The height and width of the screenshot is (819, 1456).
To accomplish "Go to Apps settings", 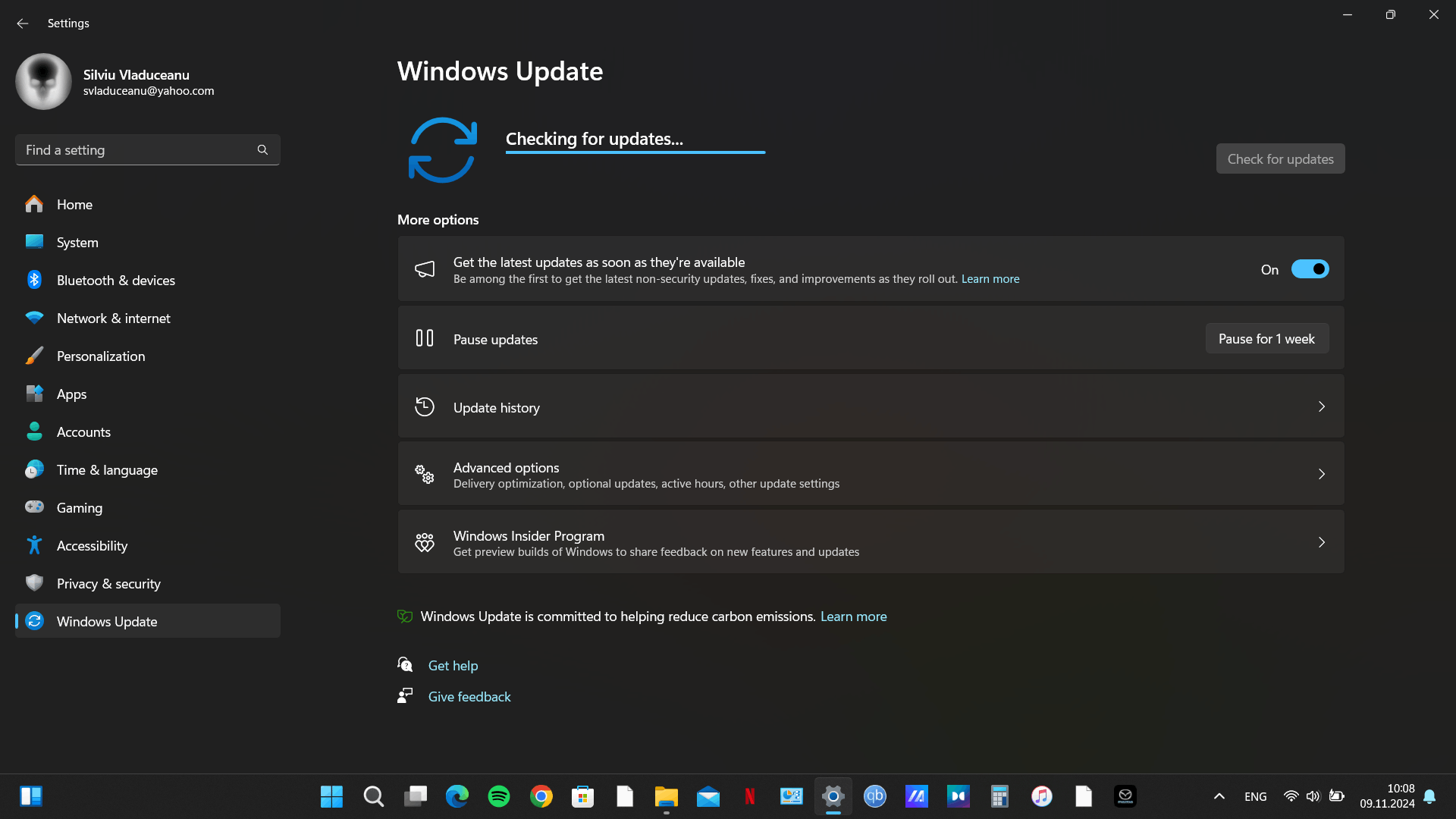I will (x=148, y=394).
